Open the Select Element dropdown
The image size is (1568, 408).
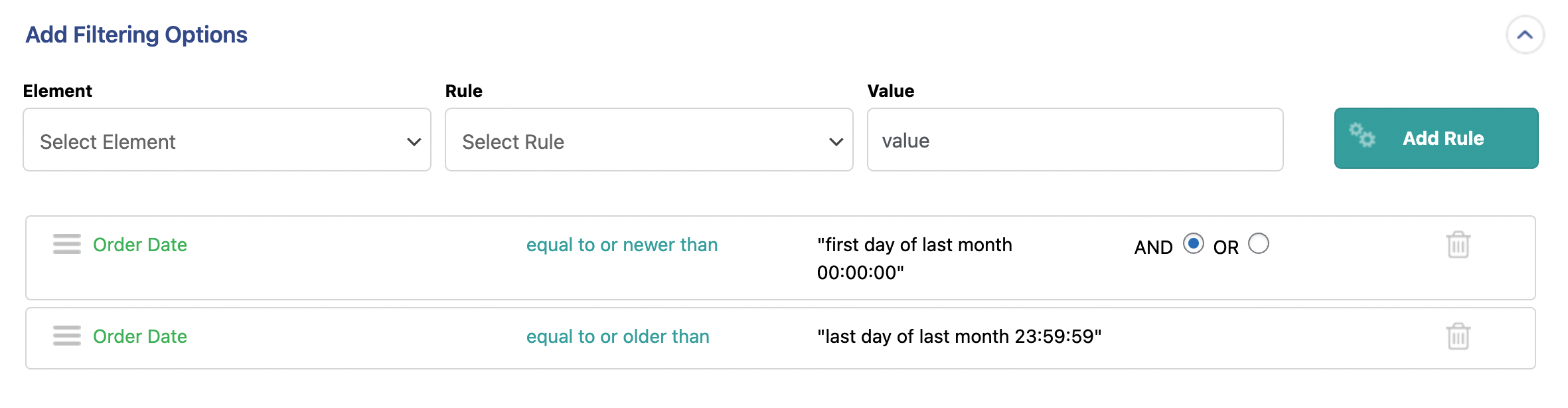pyautogui.click(x=226, y=140)
